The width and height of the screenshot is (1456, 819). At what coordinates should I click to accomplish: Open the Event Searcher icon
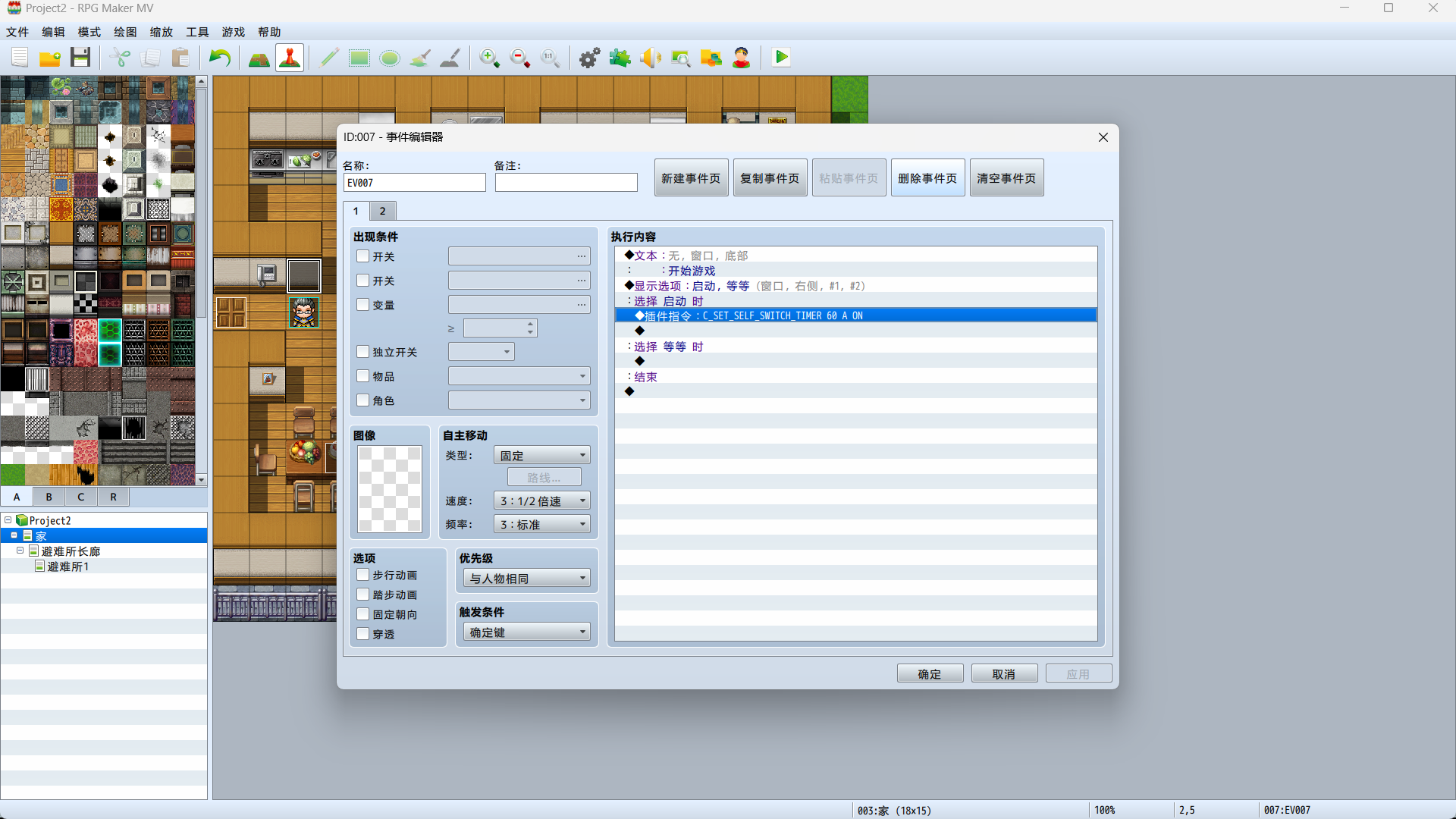pyautogui.click(x=681, y=58)
